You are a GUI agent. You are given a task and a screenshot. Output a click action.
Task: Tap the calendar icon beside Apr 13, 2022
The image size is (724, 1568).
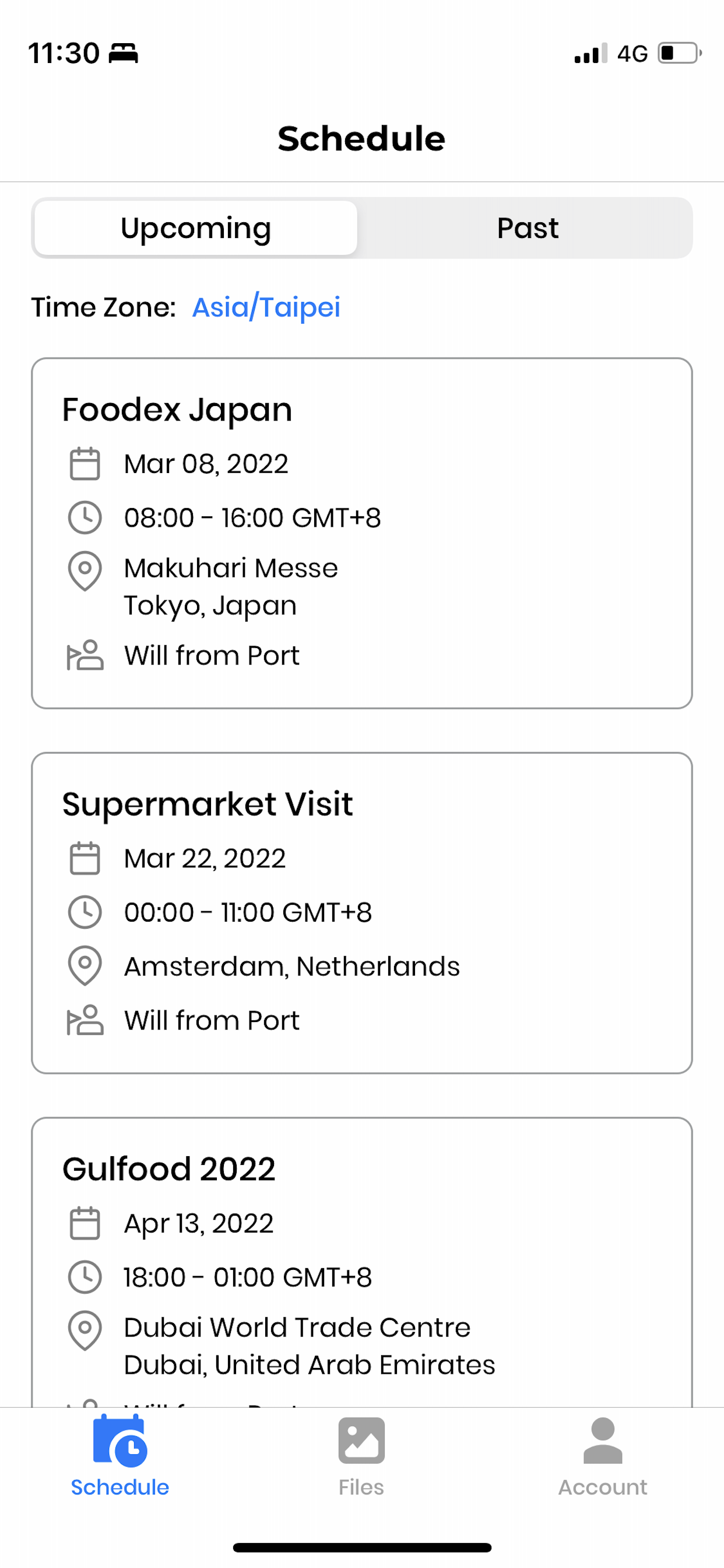pos(85,1223)
